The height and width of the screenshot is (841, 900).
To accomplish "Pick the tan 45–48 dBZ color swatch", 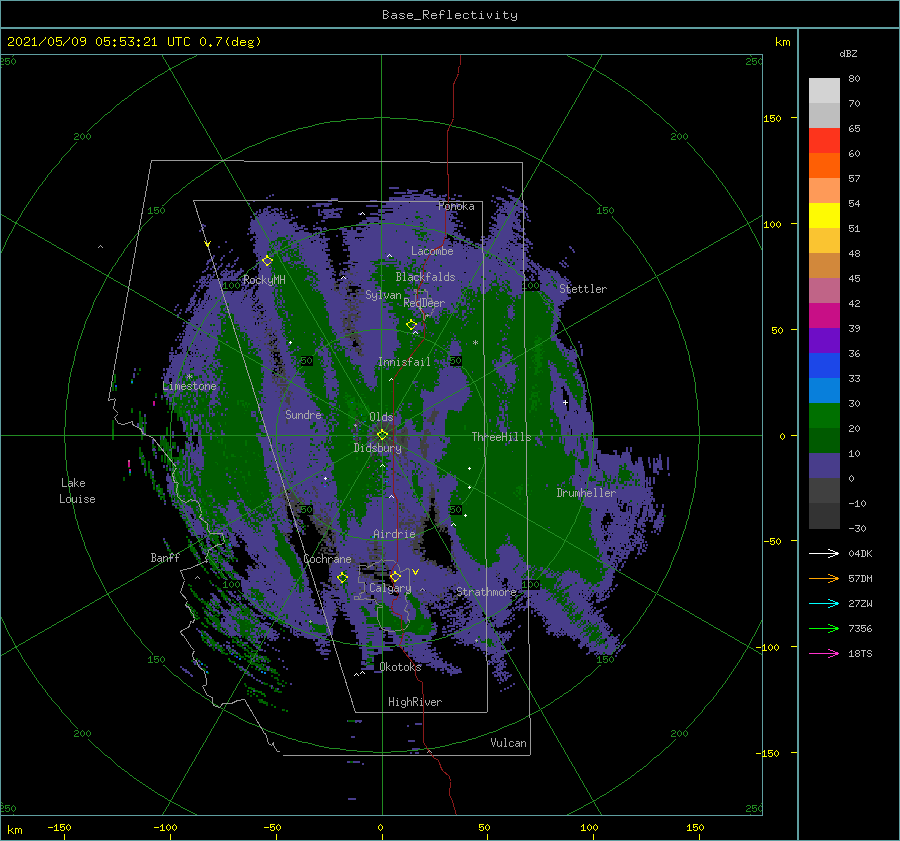I will click(824, 266).
